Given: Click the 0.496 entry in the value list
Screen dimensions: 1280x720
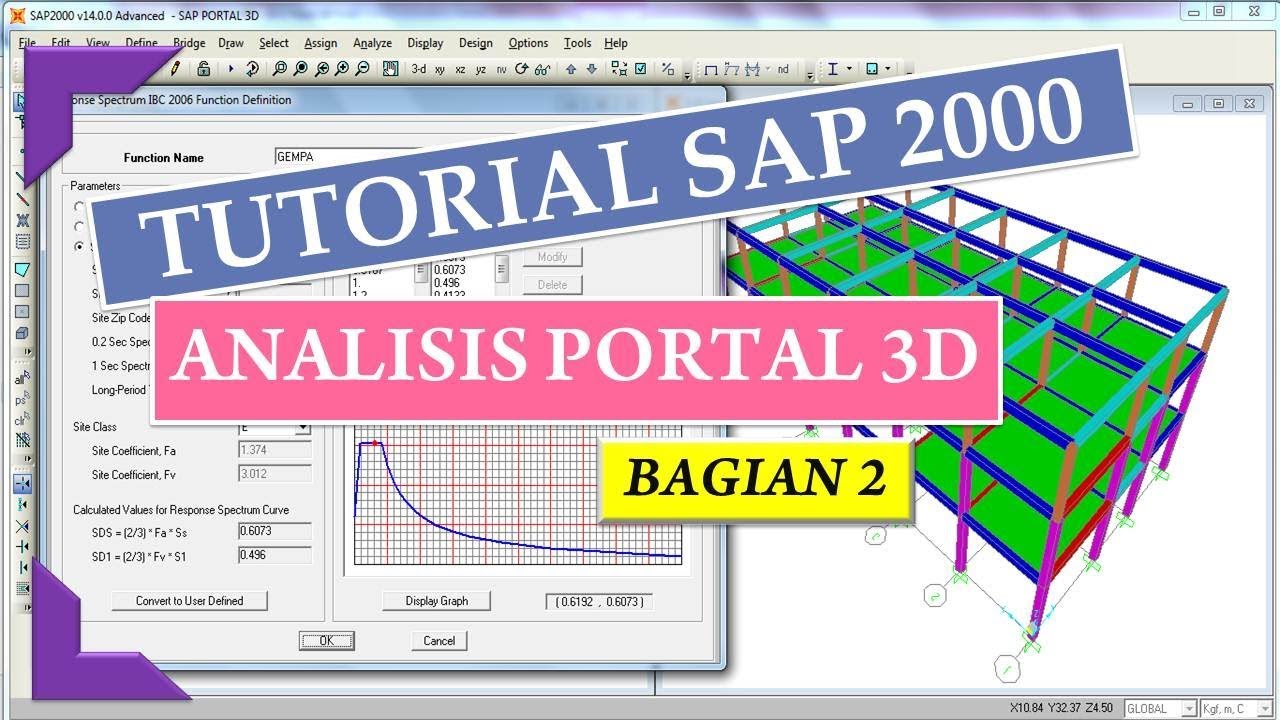Looking at the screenshot, I should point(448,282).
